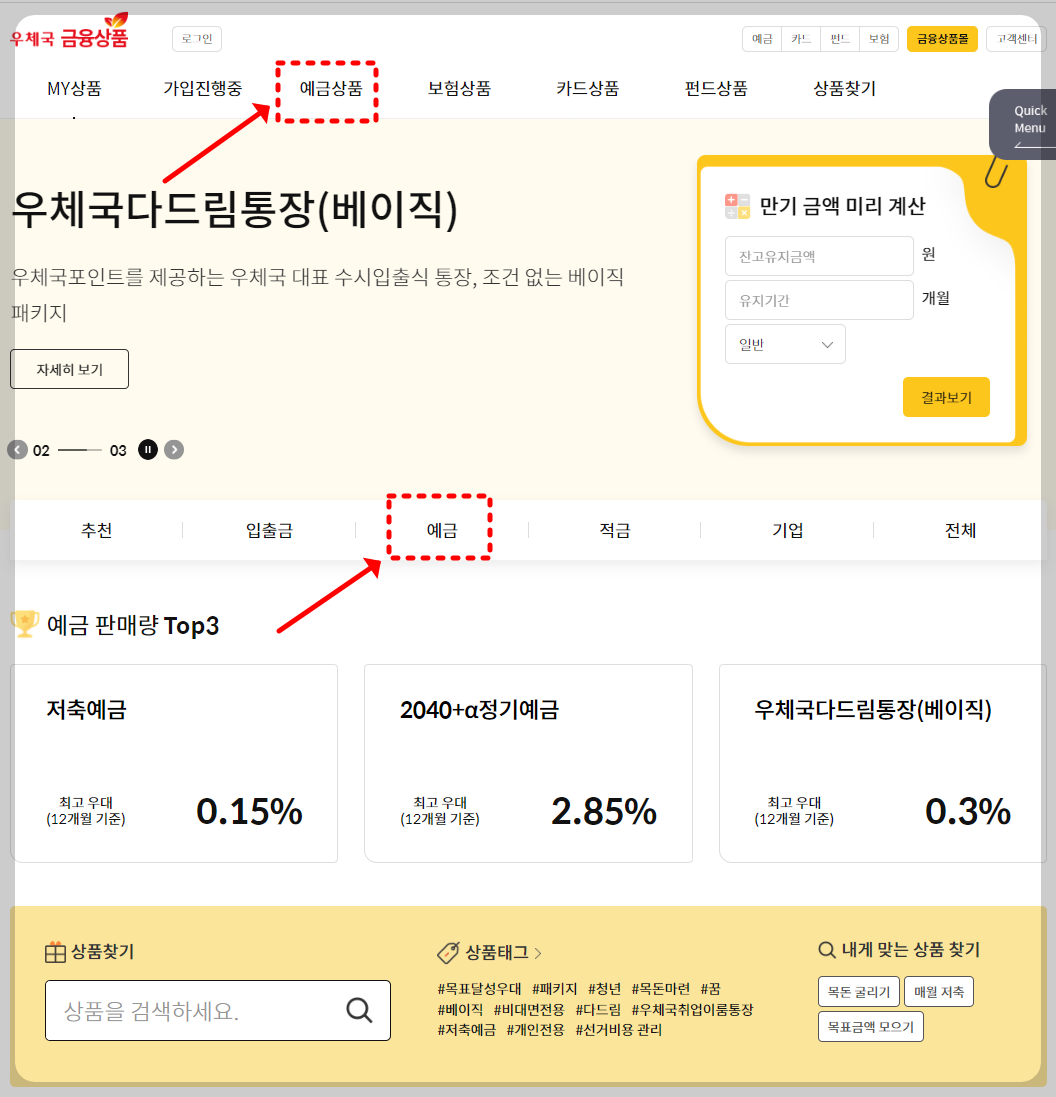
Task: Select the 추천 tab
Action: coord(97,530)
